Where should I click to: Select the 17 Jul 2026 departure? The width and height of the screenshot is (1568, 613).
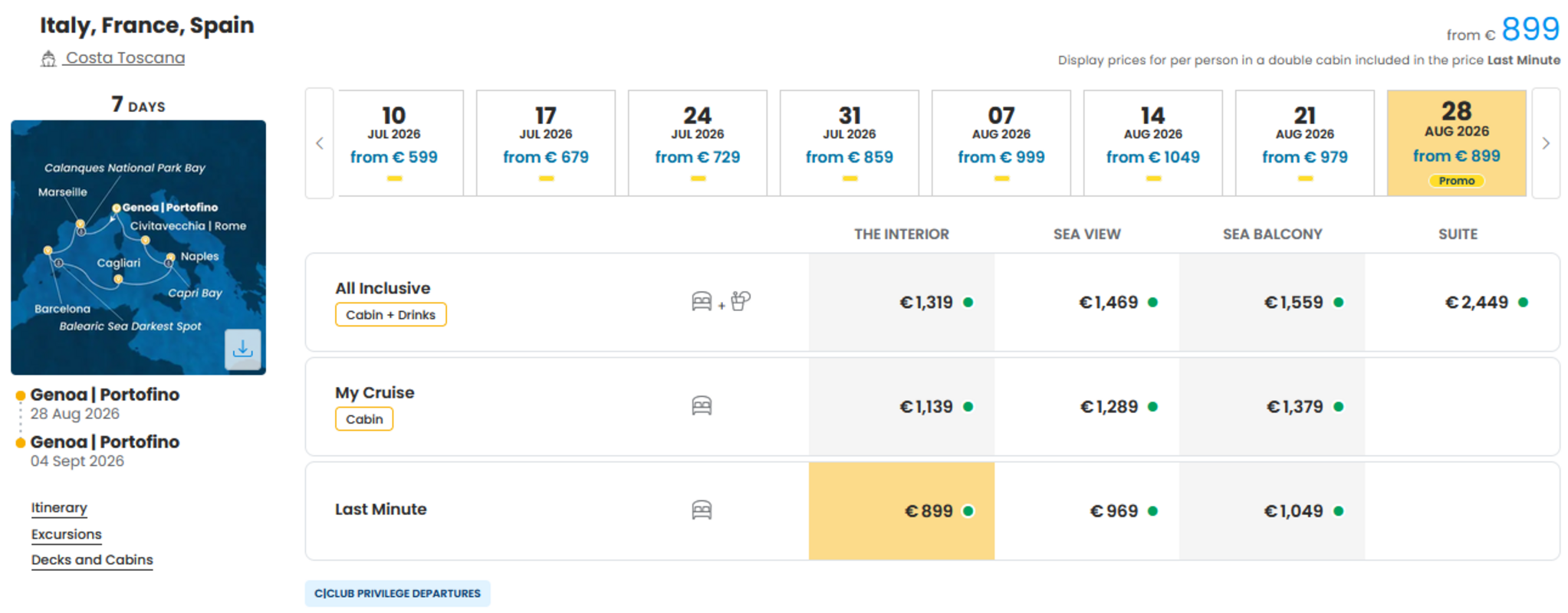(x=546, y=143)
